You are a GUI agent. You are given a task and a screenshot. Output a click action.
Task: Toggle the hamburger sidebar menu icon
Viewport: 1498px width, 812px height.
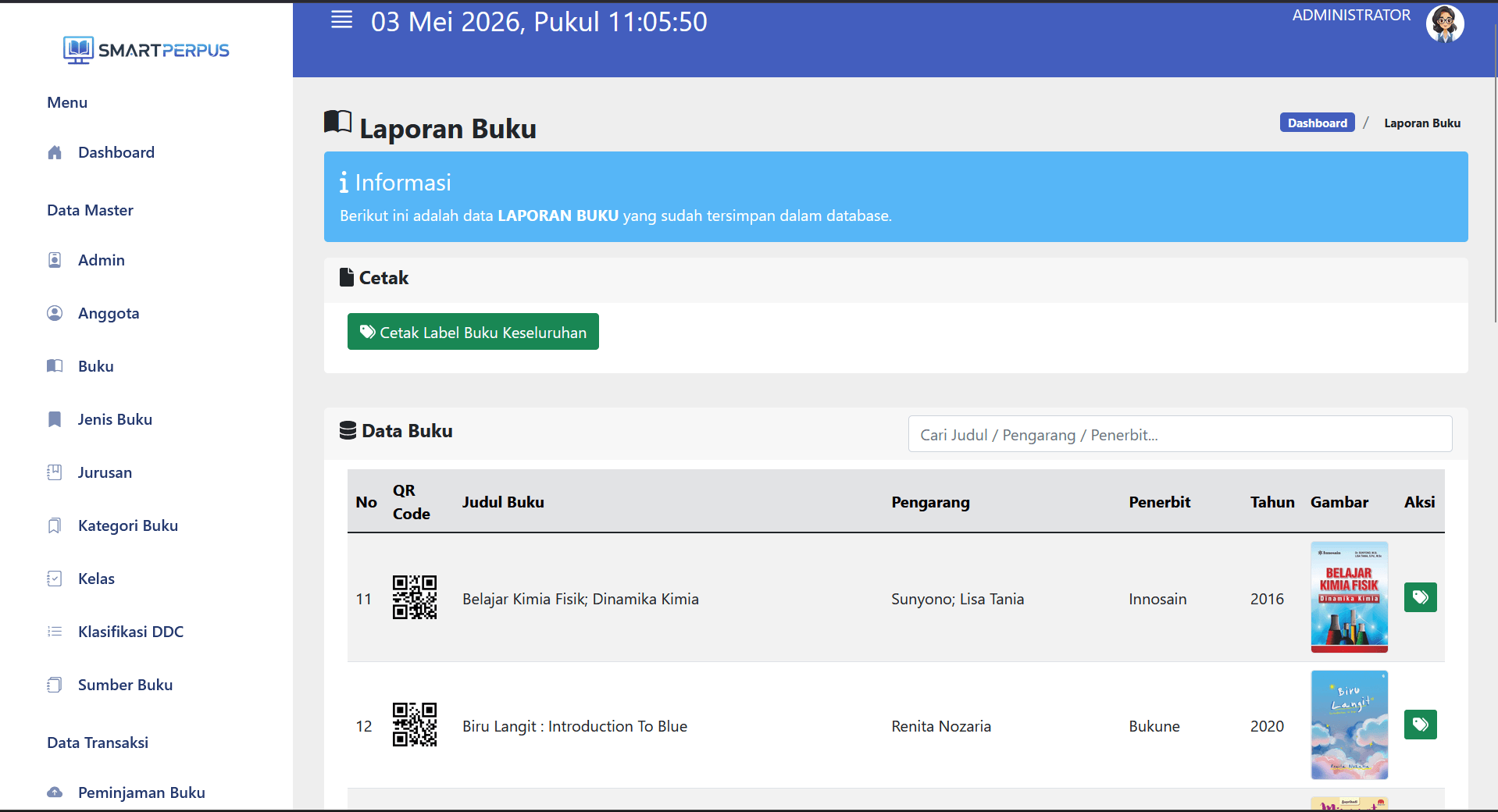[342, 20]
